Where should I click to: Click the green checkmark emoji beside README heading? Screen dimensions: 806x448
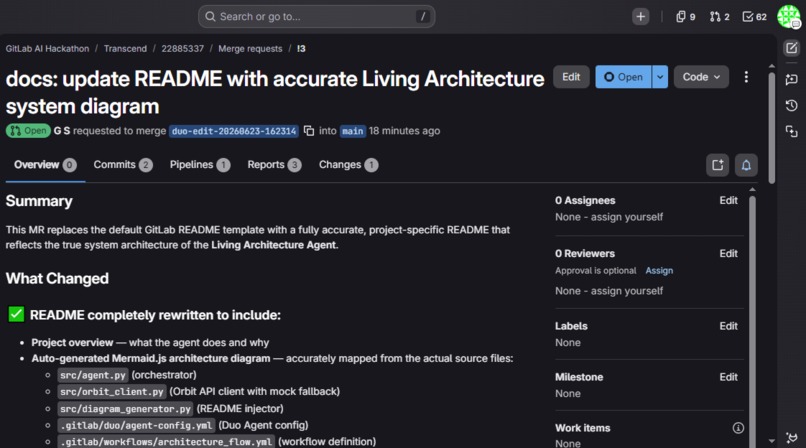[x=16, y=314]
